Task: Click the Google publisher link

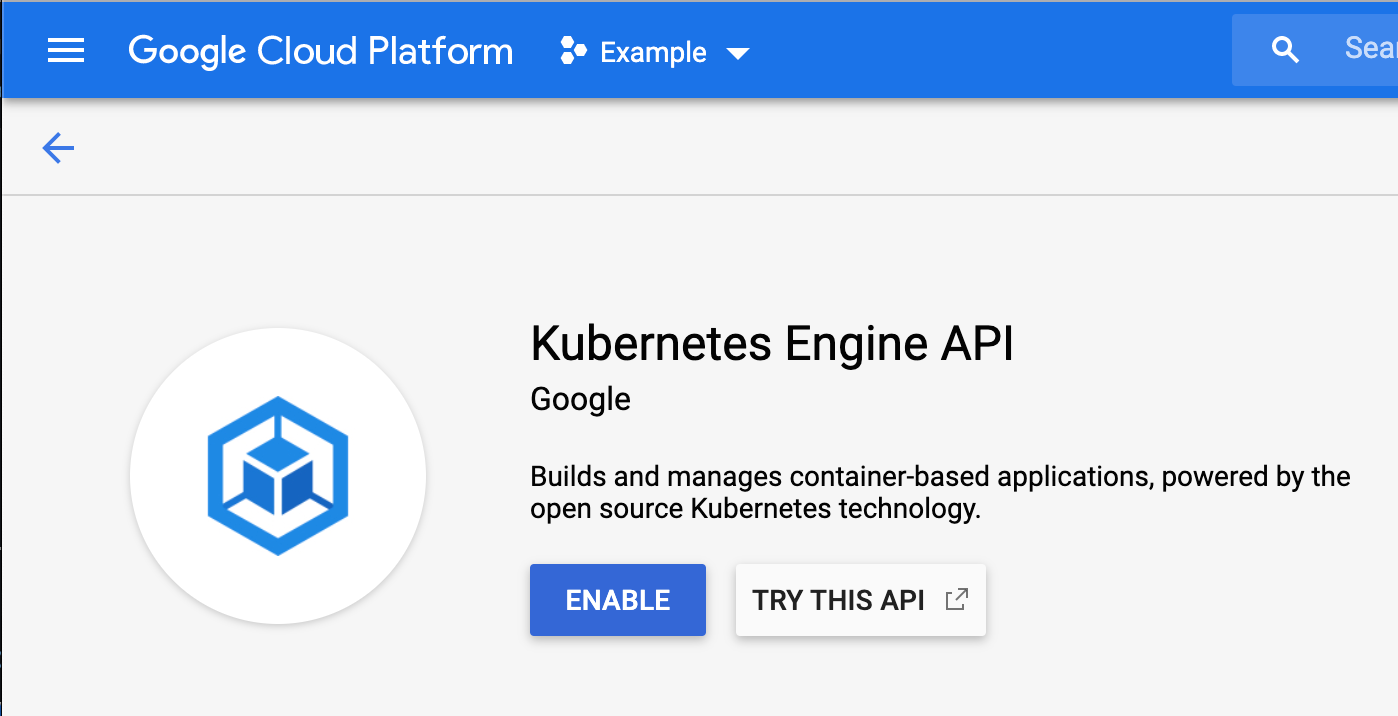Action: coord(580,398)
